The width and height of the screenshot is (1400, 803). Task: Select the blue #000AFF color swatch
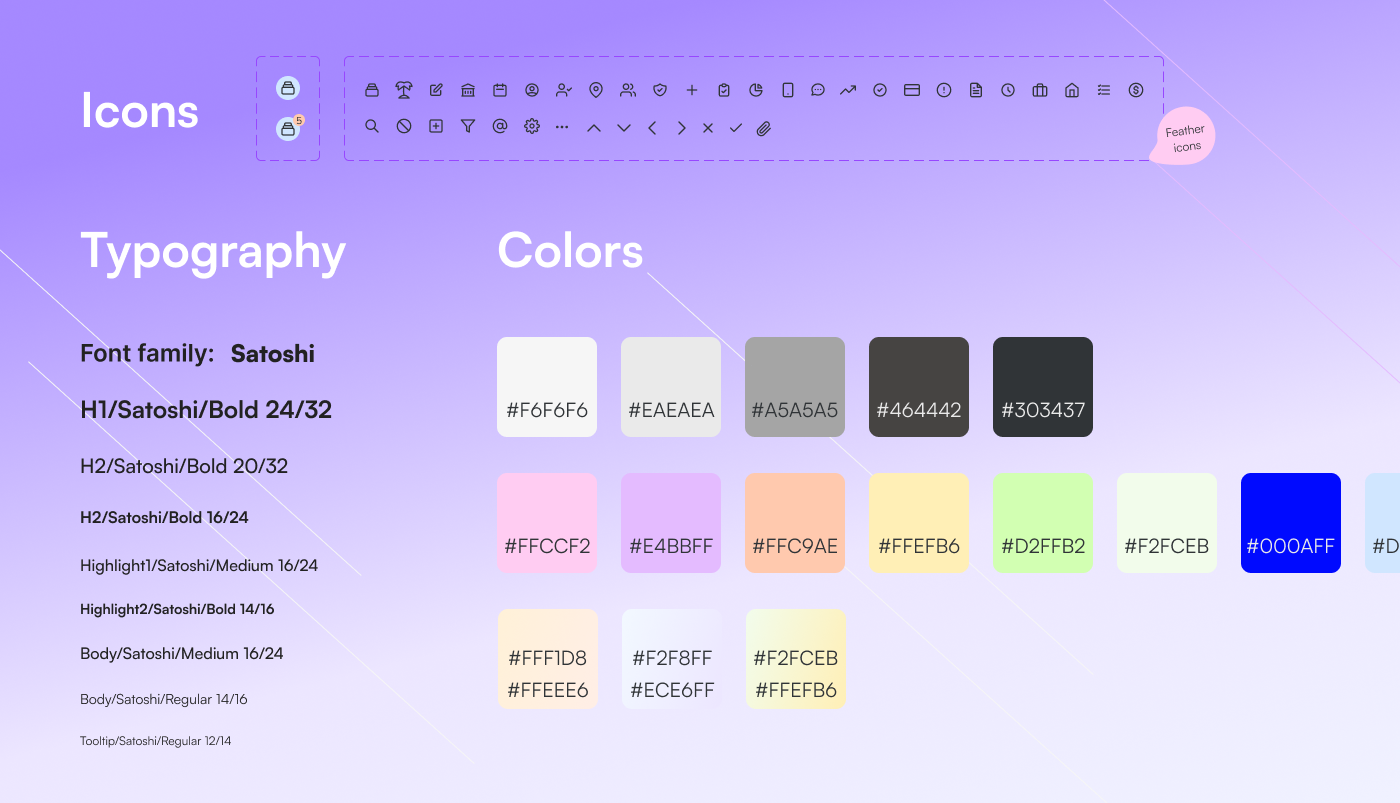(x=1290, y=522)
